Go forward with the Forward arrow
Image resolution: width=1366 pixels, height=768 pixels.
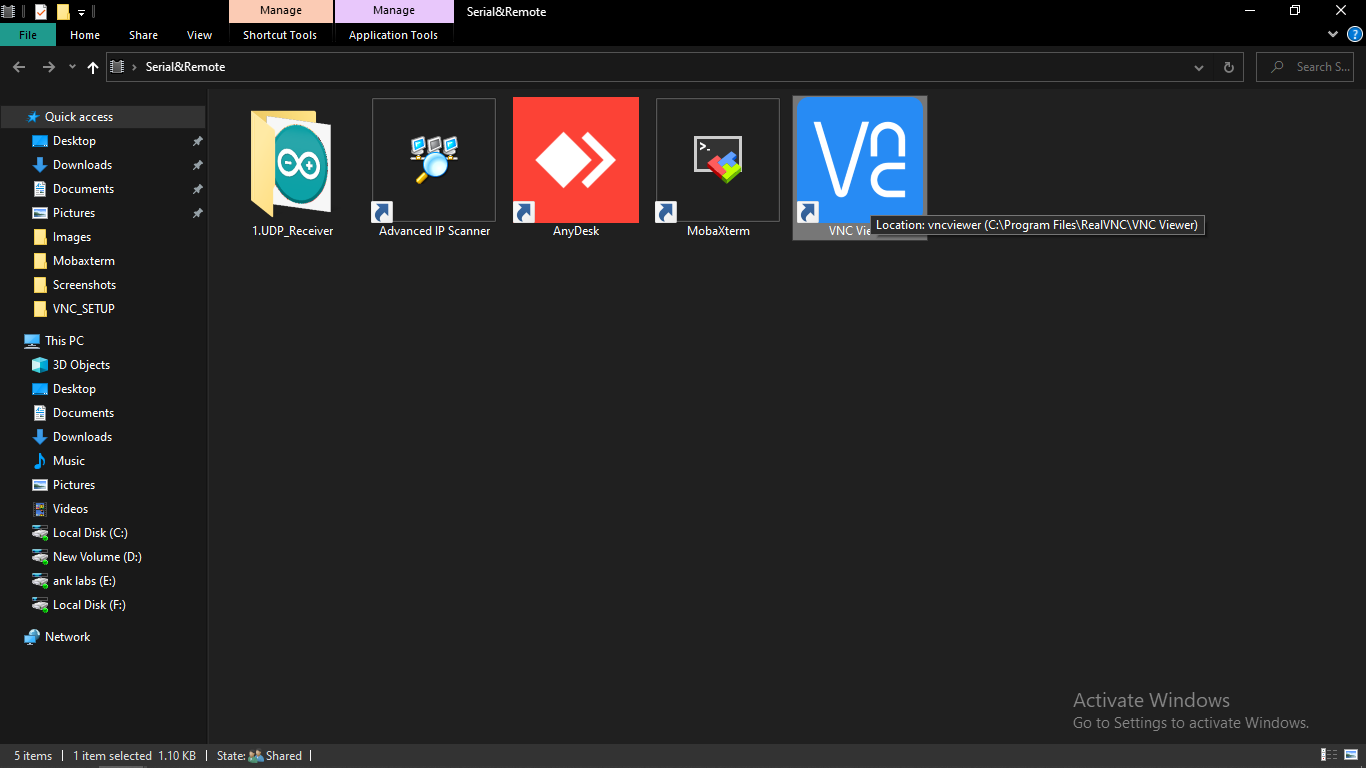pyautogui.click(x=48, y=67)
